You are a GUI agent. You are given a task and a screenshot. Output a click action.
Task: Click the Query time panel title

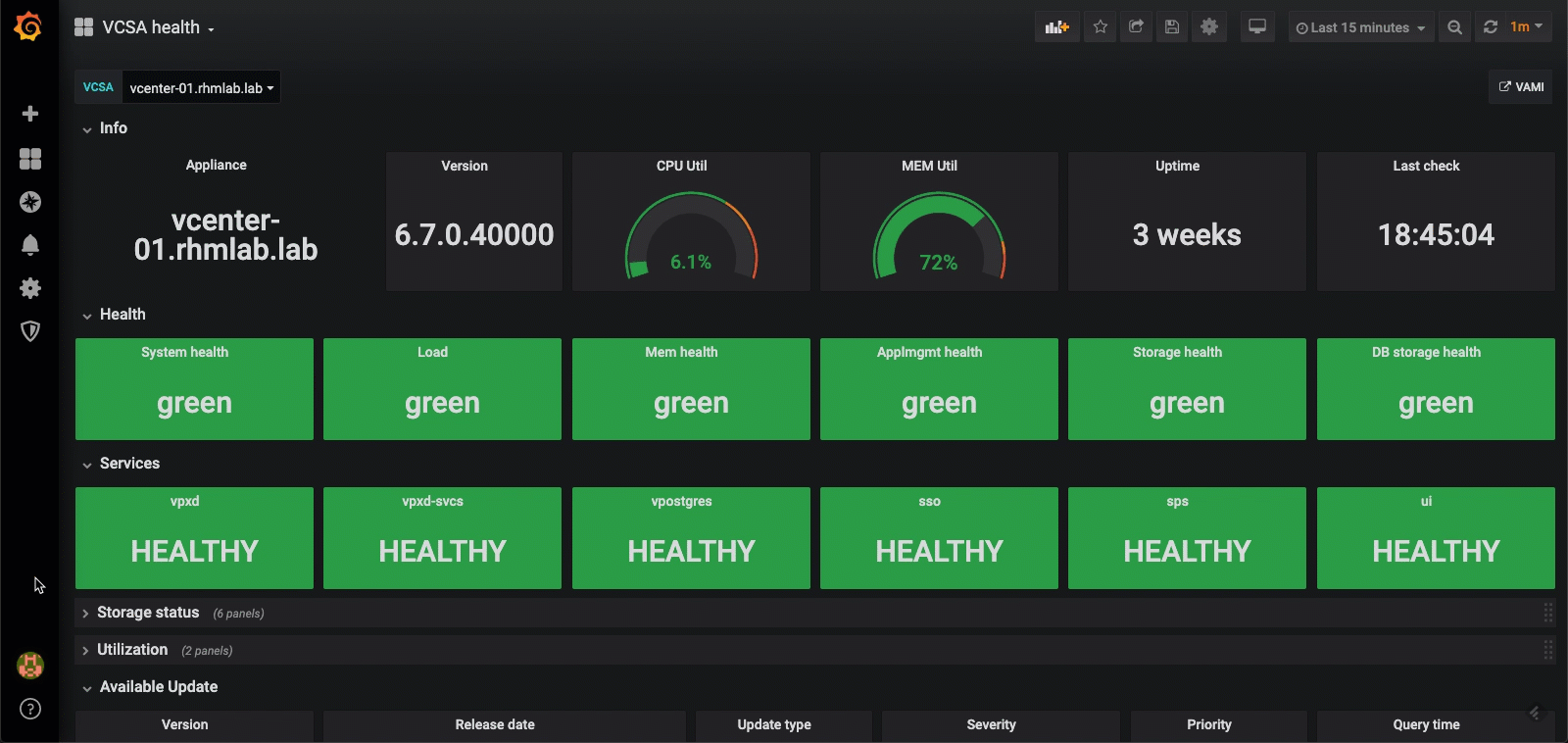pos(1427,724)
